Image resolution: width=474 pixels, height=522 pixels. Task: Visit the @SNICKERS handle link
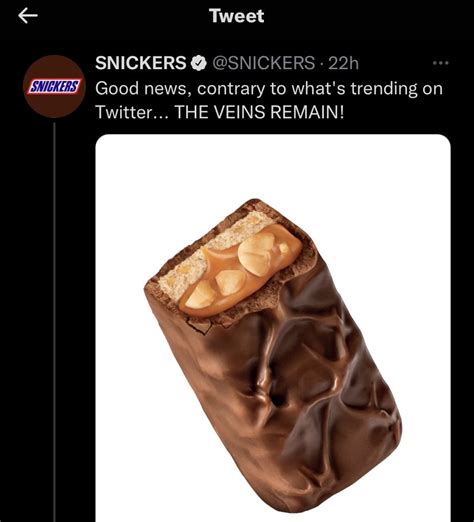tap(263, 63)
